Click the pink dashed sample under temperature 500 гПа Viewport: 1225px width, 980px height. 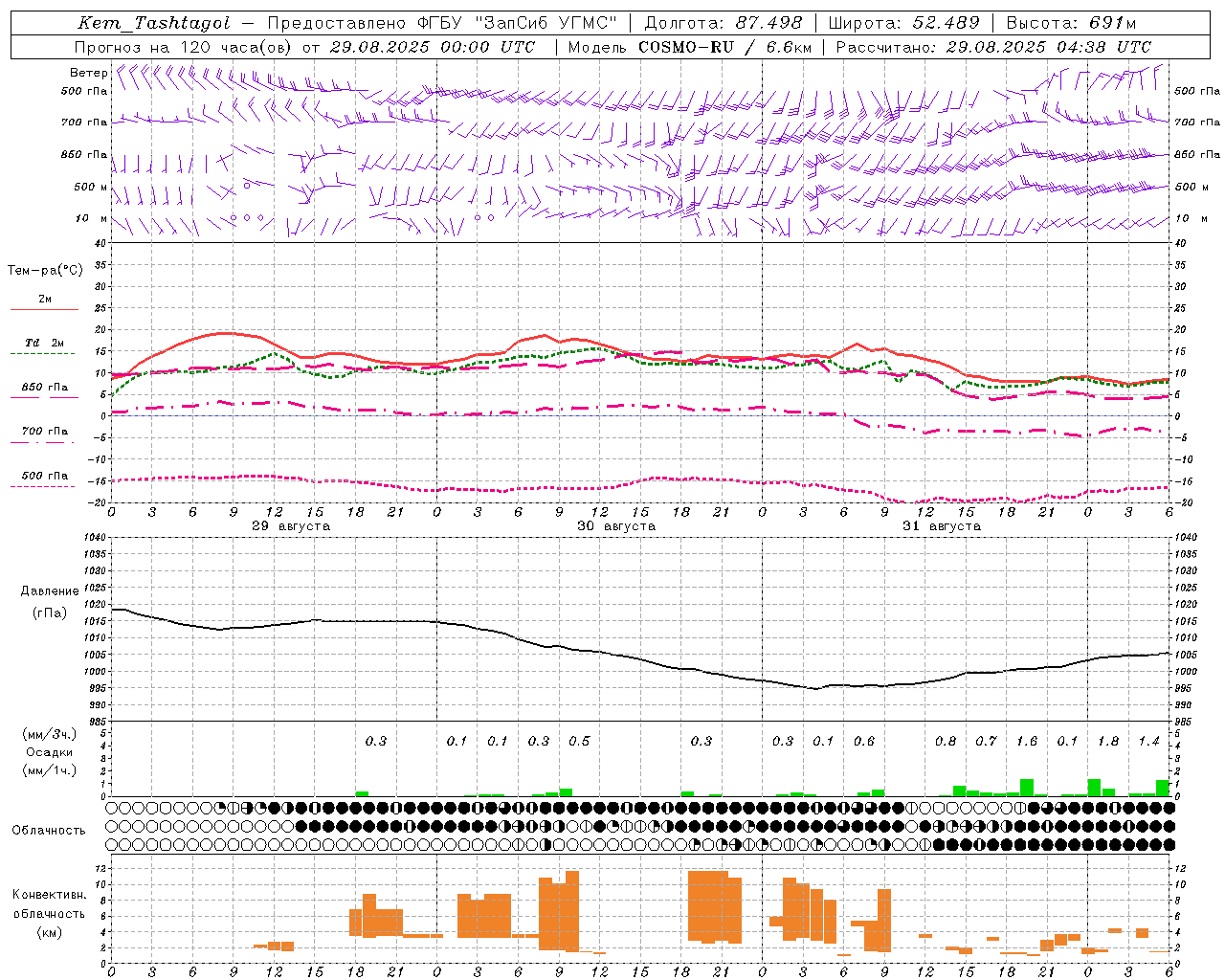click(x=42, y=486)
